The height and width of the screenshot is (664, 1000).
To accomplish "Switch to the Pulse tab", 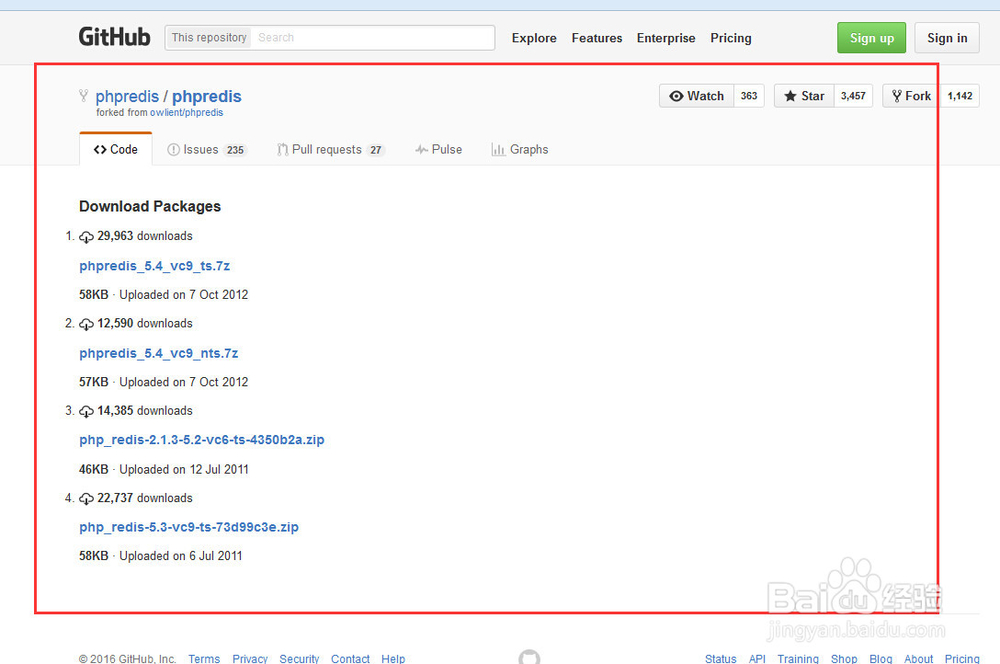I will click(439, 149).
